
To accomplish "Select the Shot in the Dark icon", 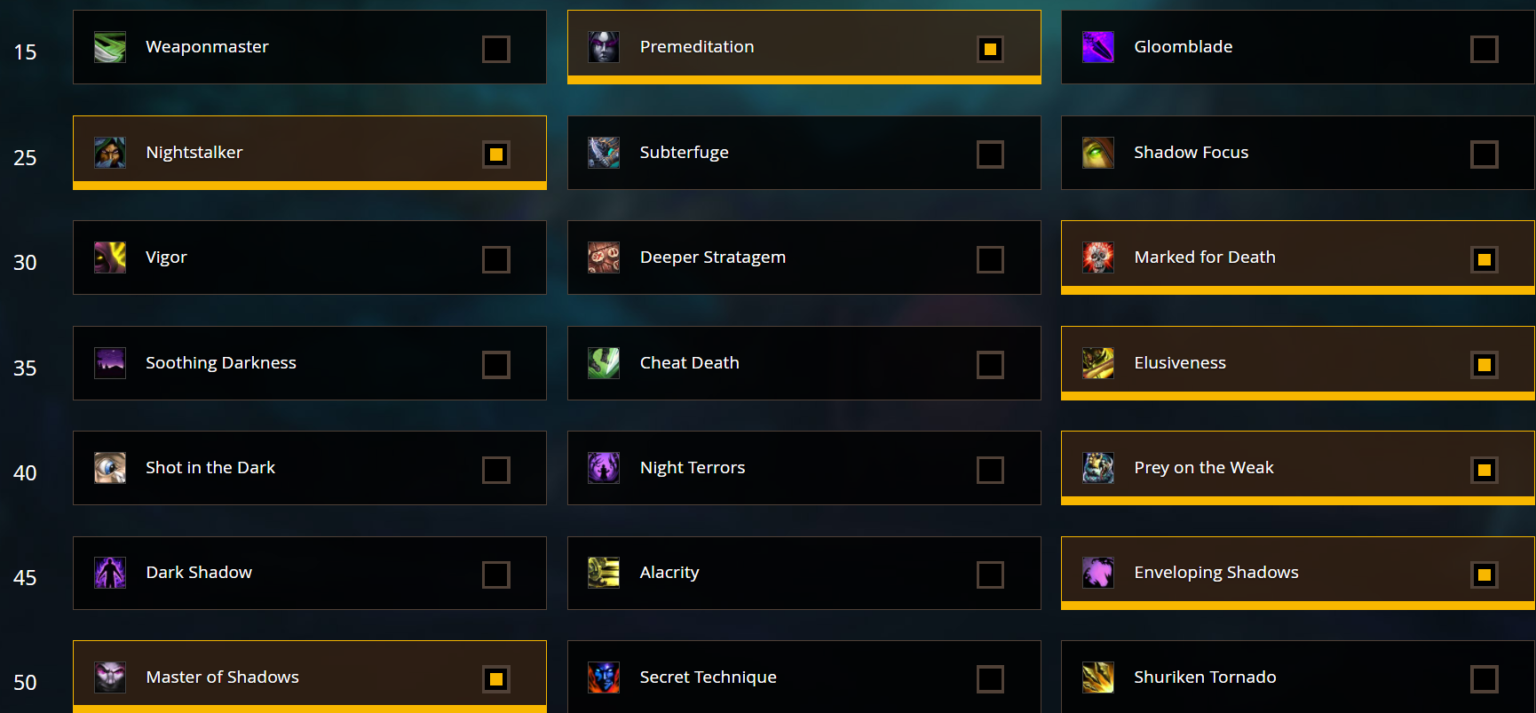I will tap(110, 467).
